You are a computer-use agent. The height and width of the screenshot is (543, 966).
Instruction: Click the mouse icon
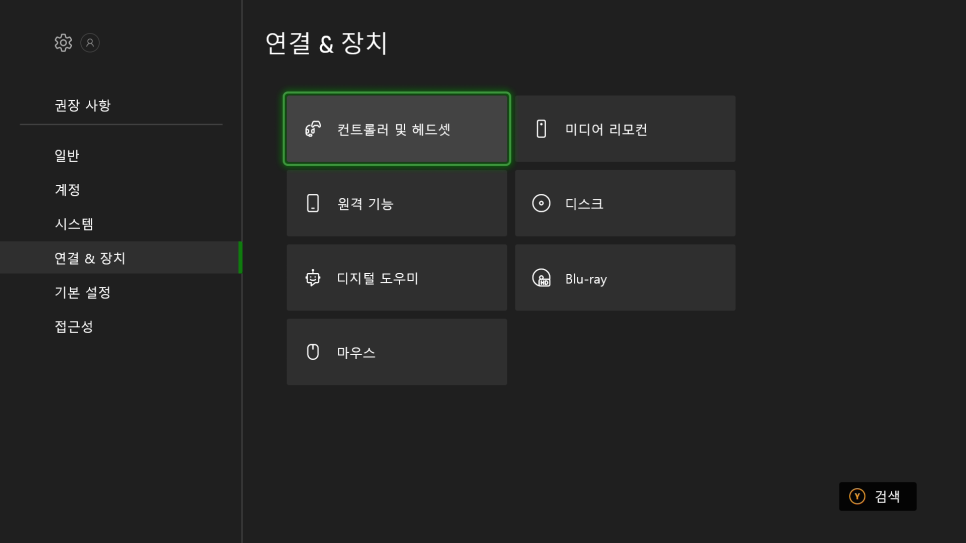click(313, 352)
